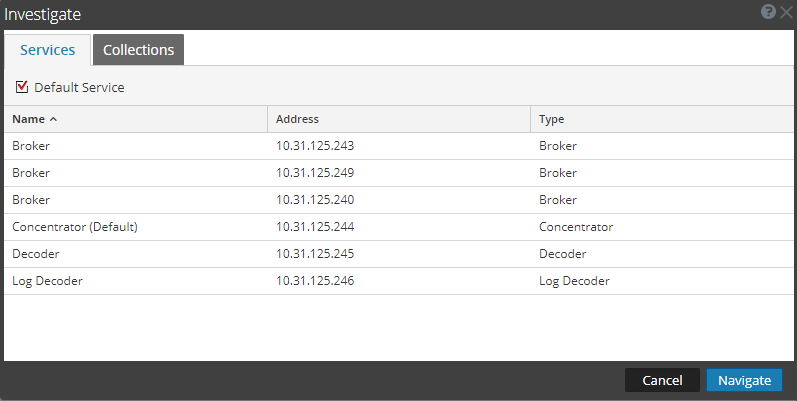Click the Cancel button
The height and width of the screenshot is (401, 797).
(x=662, y=380)
